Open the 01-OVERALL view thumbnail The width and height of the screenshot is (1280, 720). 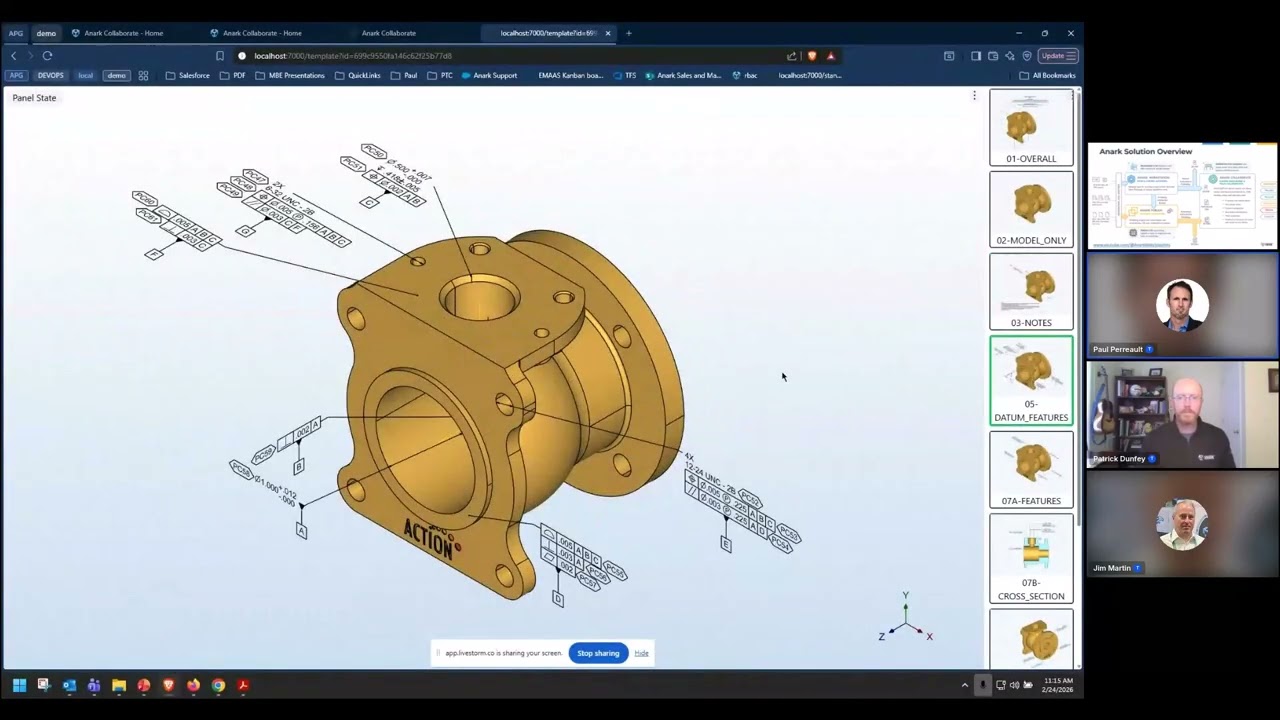pyautogui.click(x=1031, y=127)
